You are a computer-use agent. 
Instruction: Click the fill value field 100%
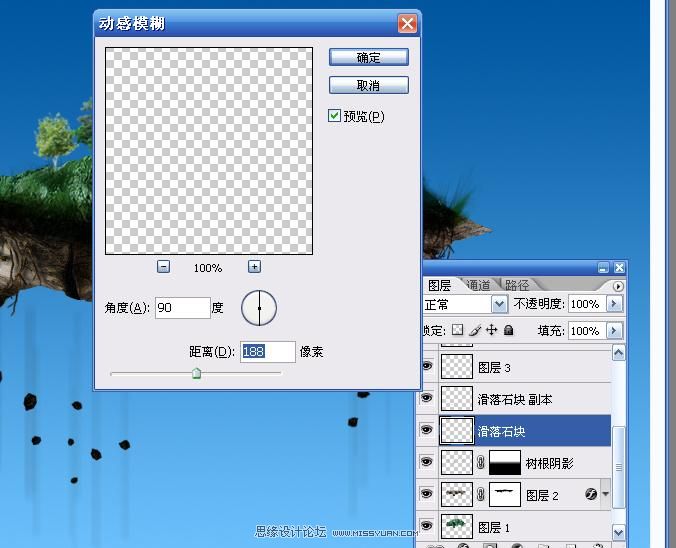[x=588, y=331]
